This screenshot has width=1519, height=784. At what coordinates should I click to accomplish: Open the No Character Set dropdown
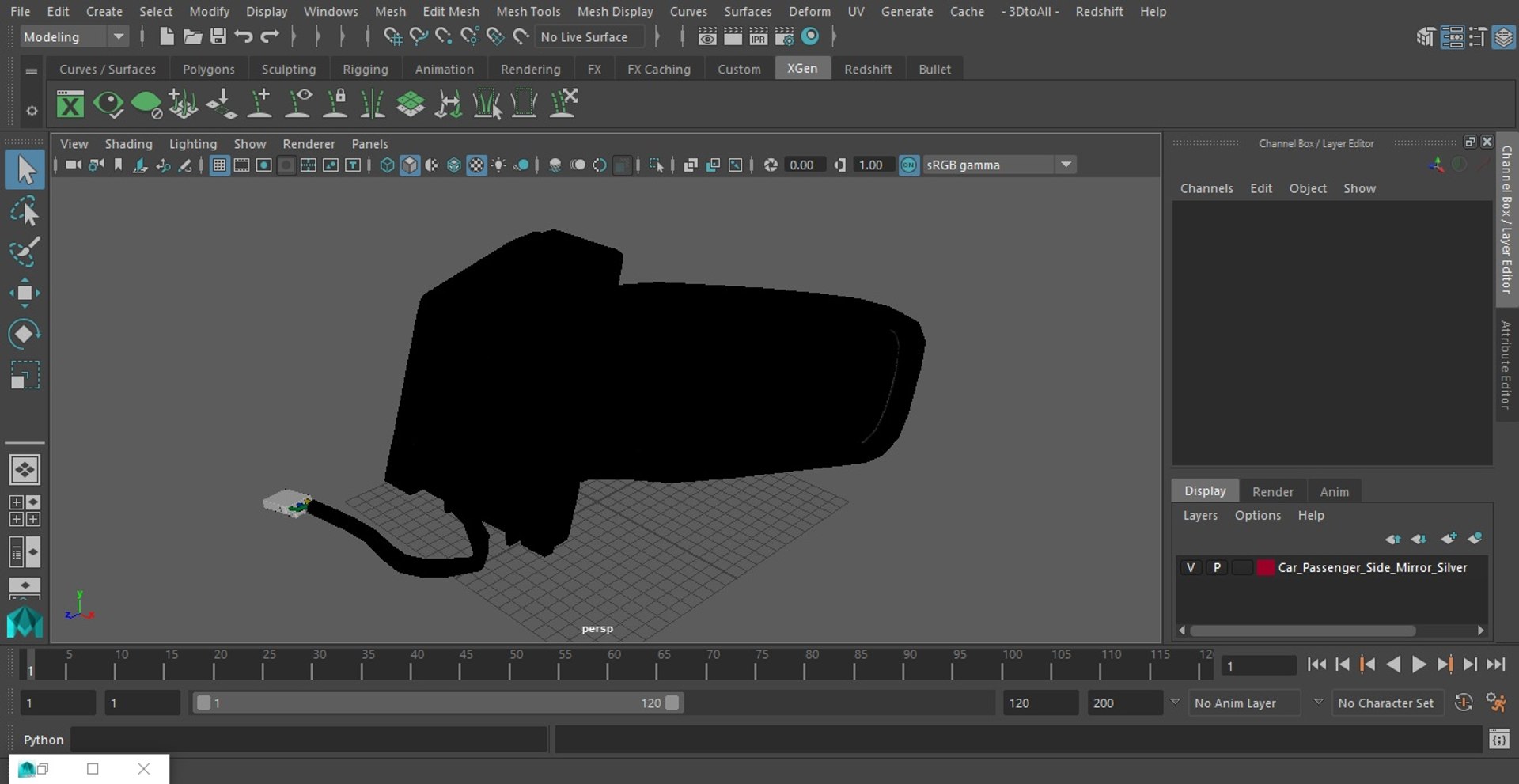click(x=1387, y=703)
